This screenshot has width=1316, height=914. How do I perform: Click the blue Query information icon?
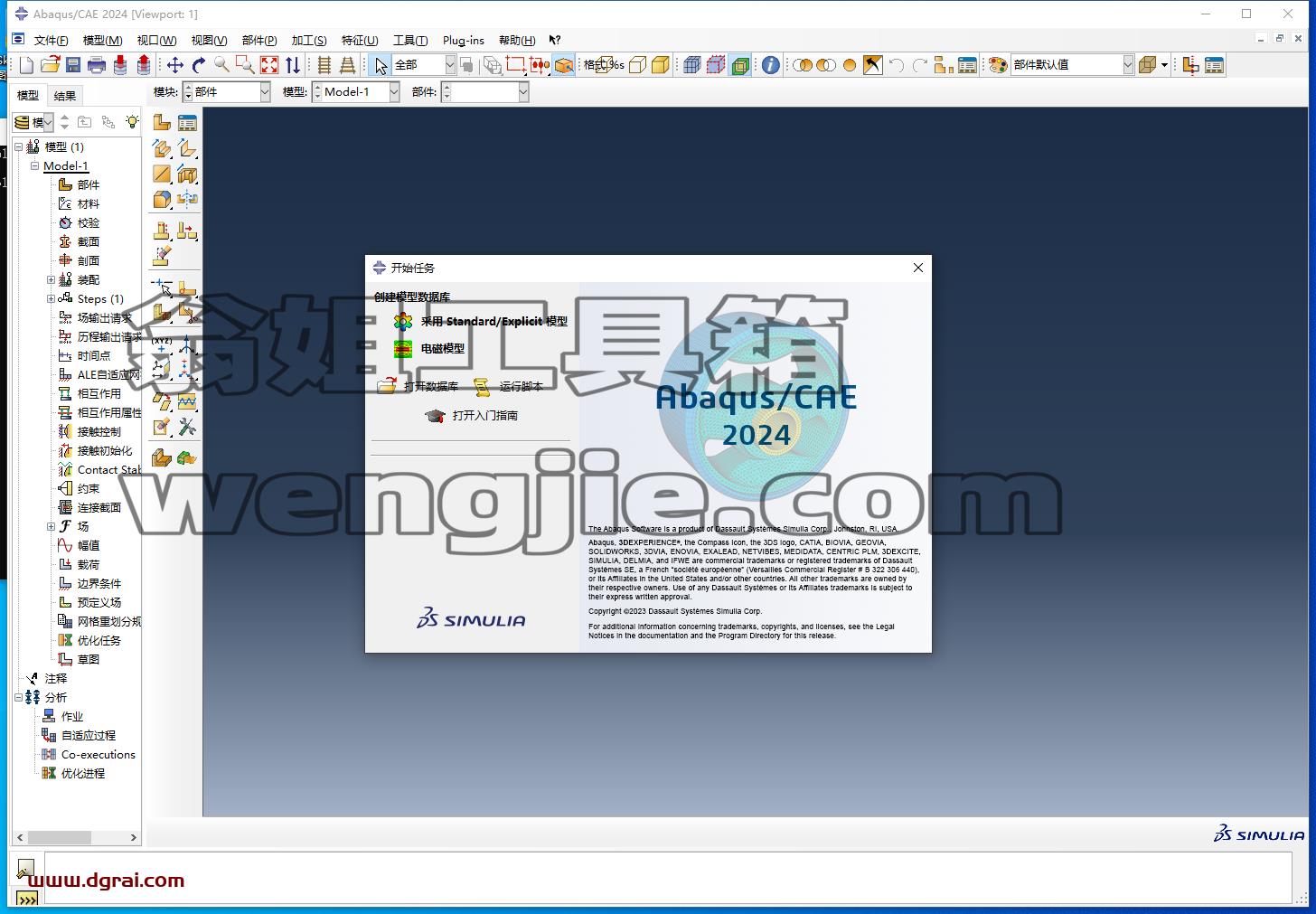(770, 65)
